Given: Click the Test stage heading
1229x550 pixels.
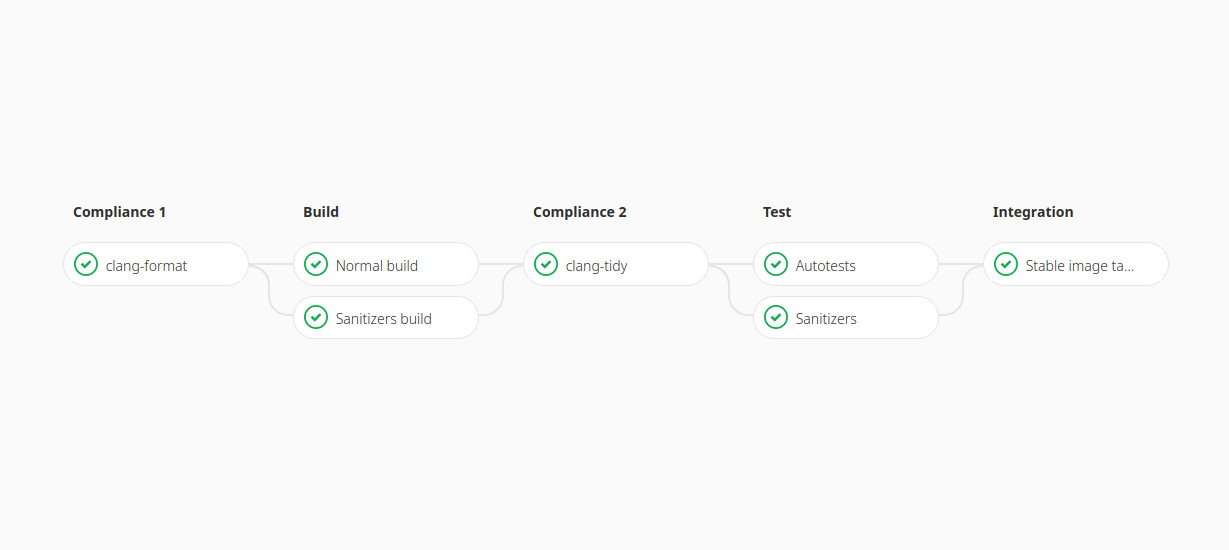Looking at the screenshot, I should pos(777,212).
